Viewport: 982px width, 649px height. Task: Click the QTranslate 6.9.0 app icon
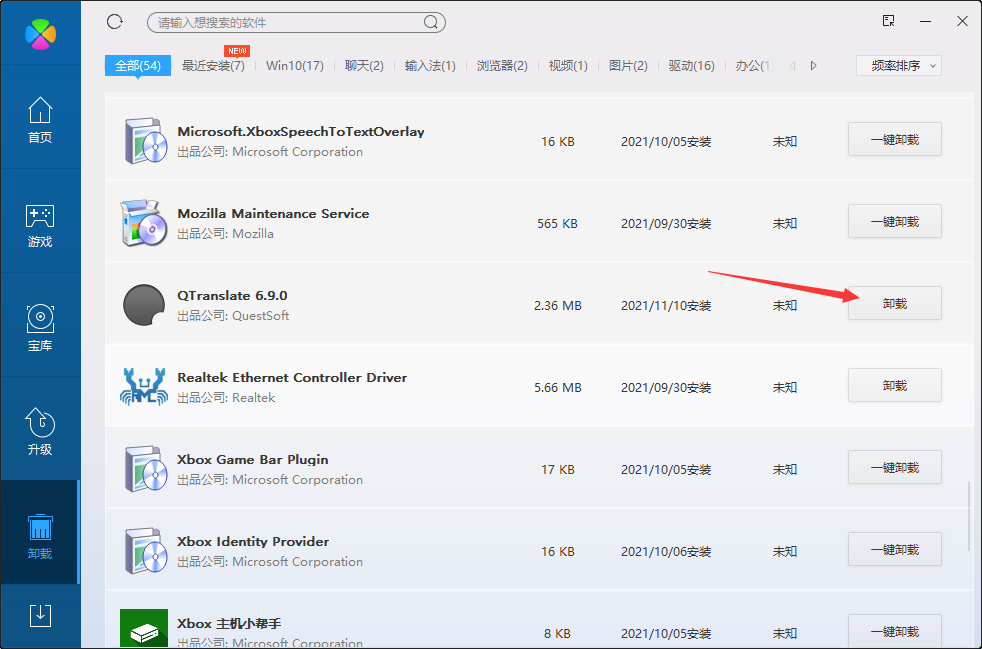144,305
